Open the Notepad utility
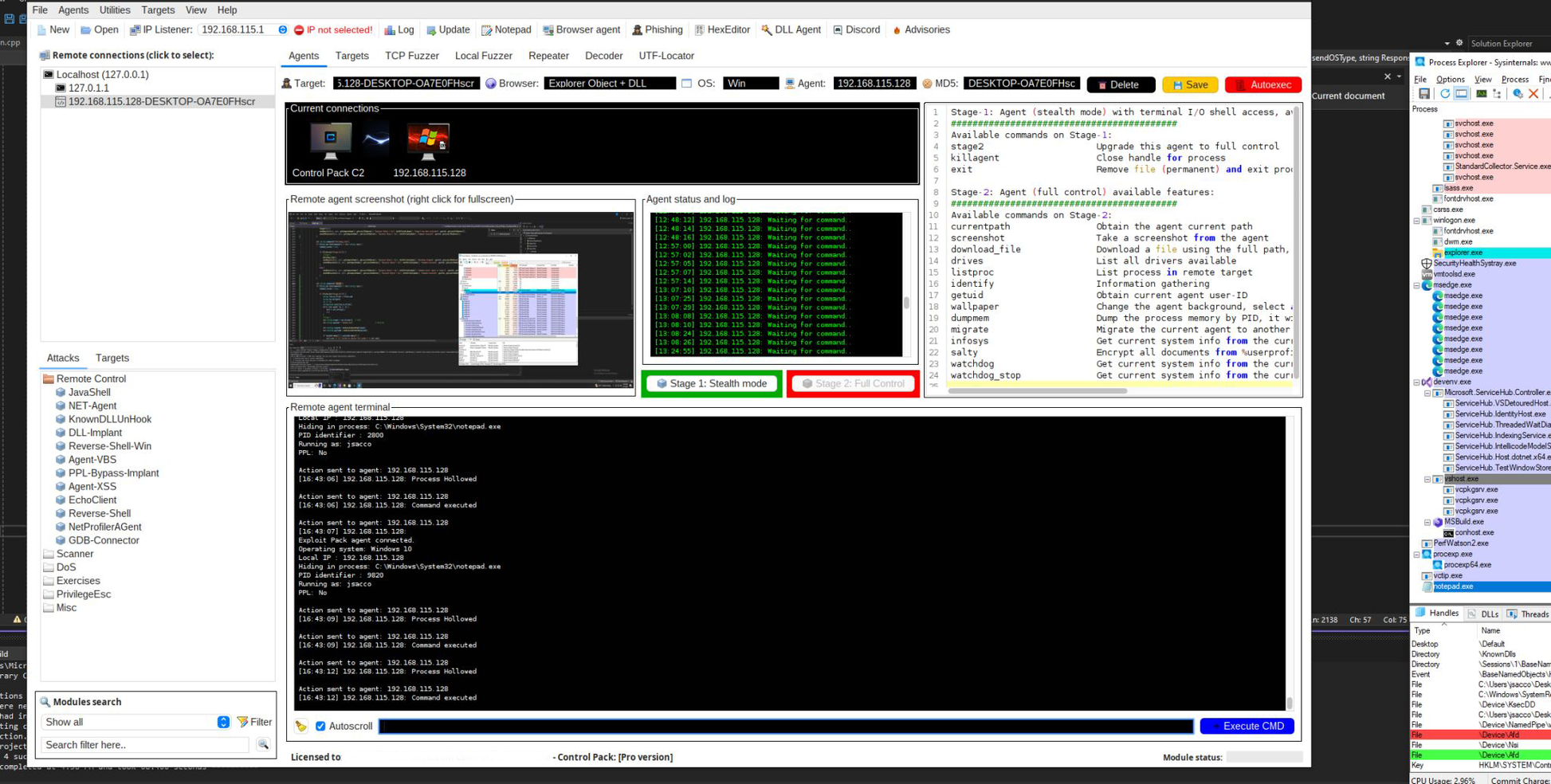The height and width of the screenshot is (784, 1551). (505, 30)
